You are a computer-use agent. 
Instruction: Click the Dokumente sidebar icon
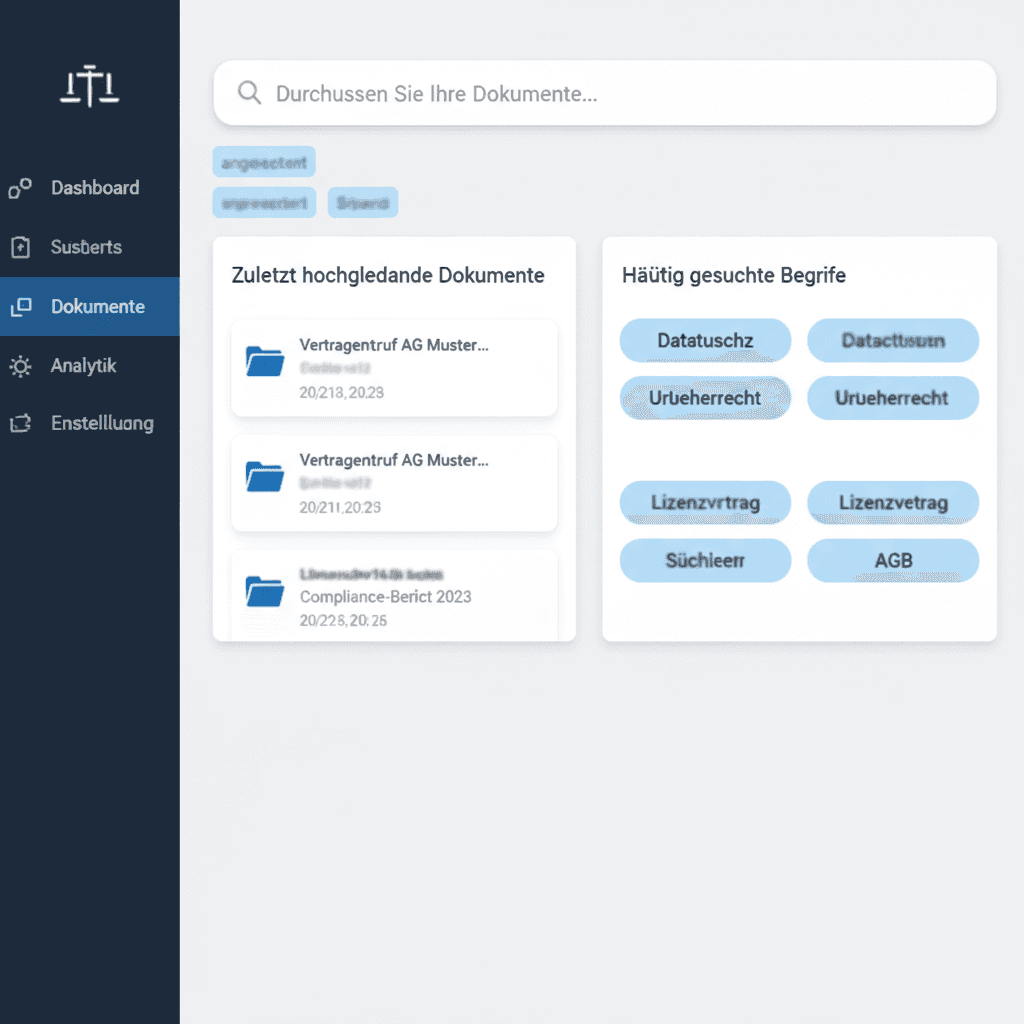click(21, 306)
